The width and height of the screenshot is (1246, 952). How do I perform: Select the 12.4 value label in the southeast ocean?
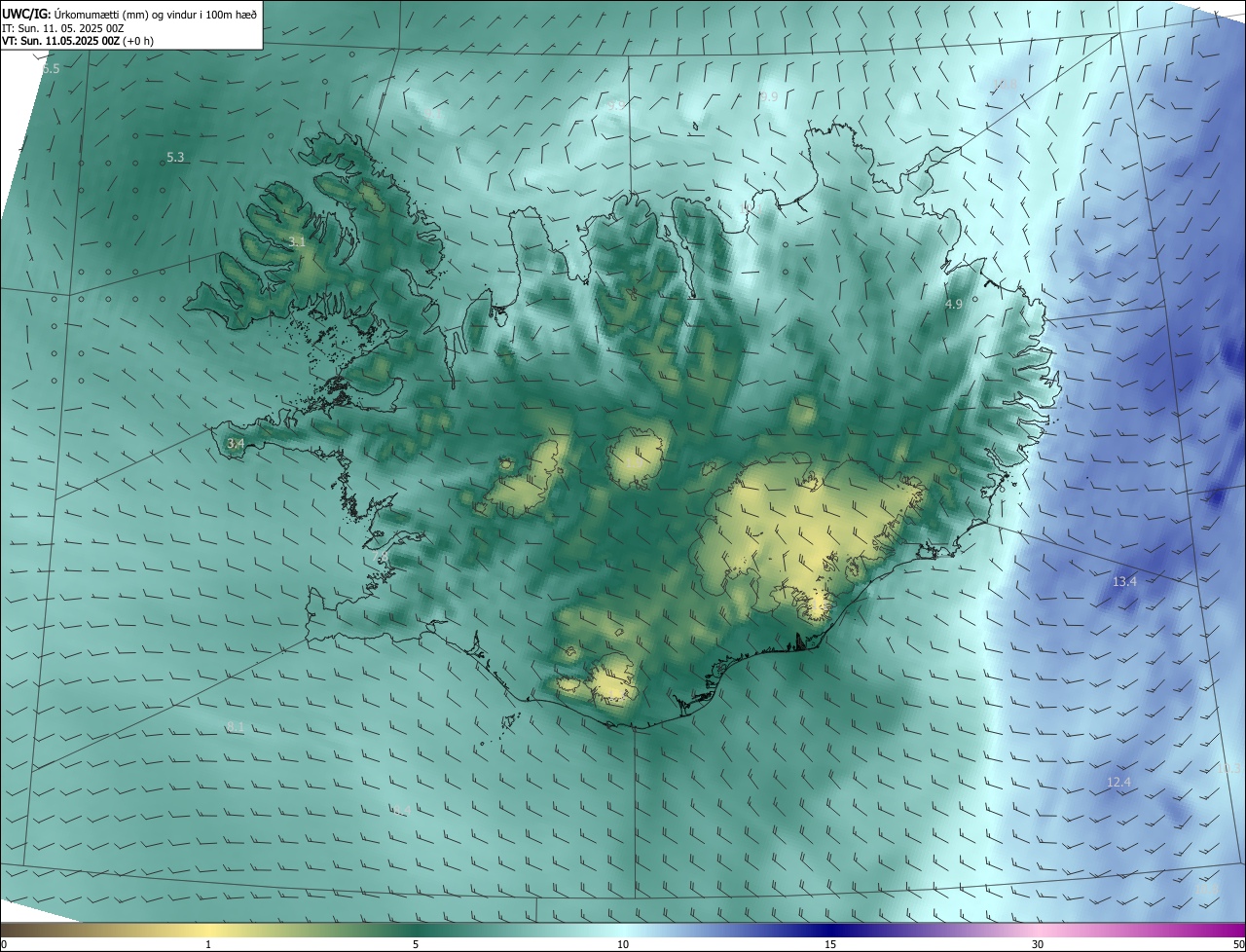click(1119, 783)
